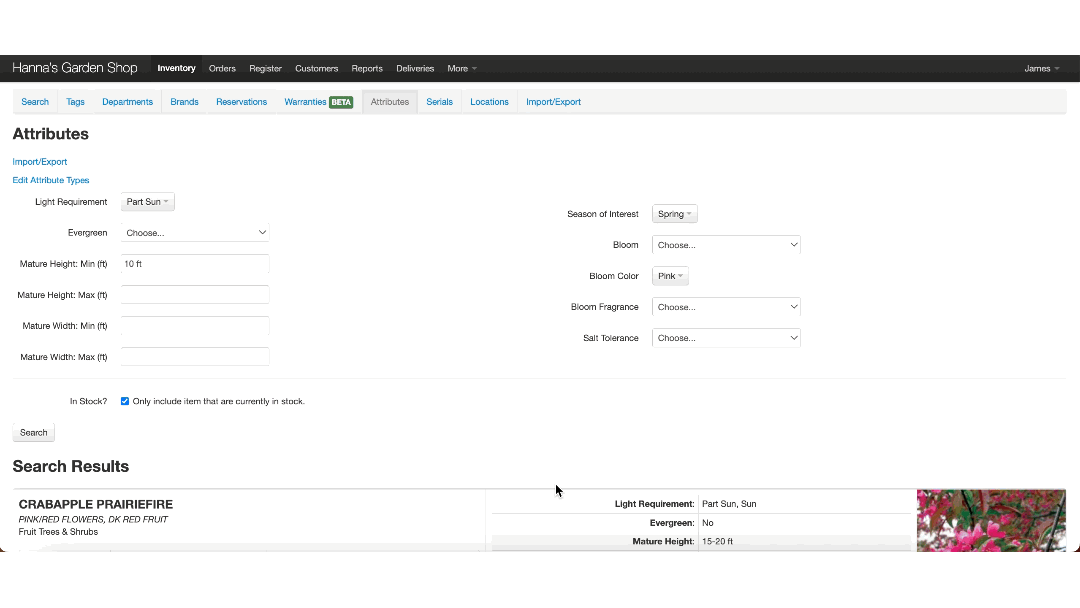Expand the More menu in the navbar
The height and width of the screenshot is (608, 1080).
[x=461, y=69]
